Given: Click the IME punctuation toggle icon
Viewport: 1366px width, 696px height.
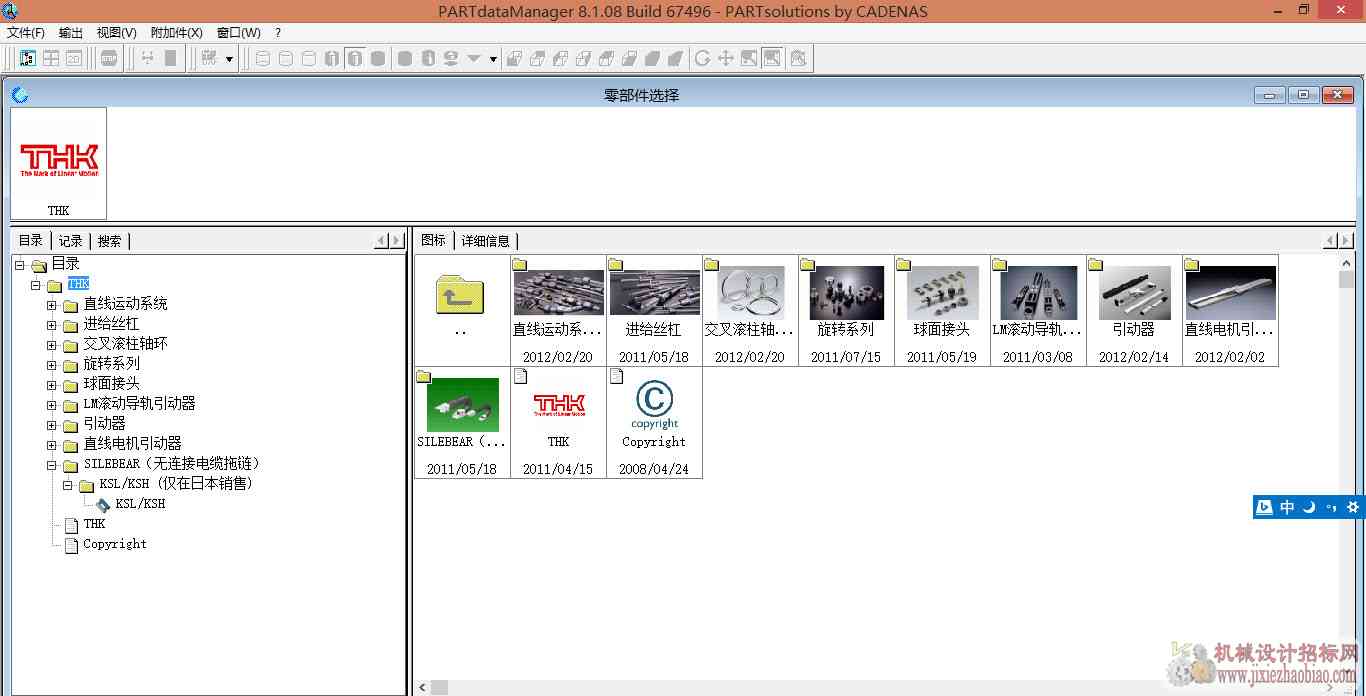Looking at the screenshot, I should click(1331, 507).
